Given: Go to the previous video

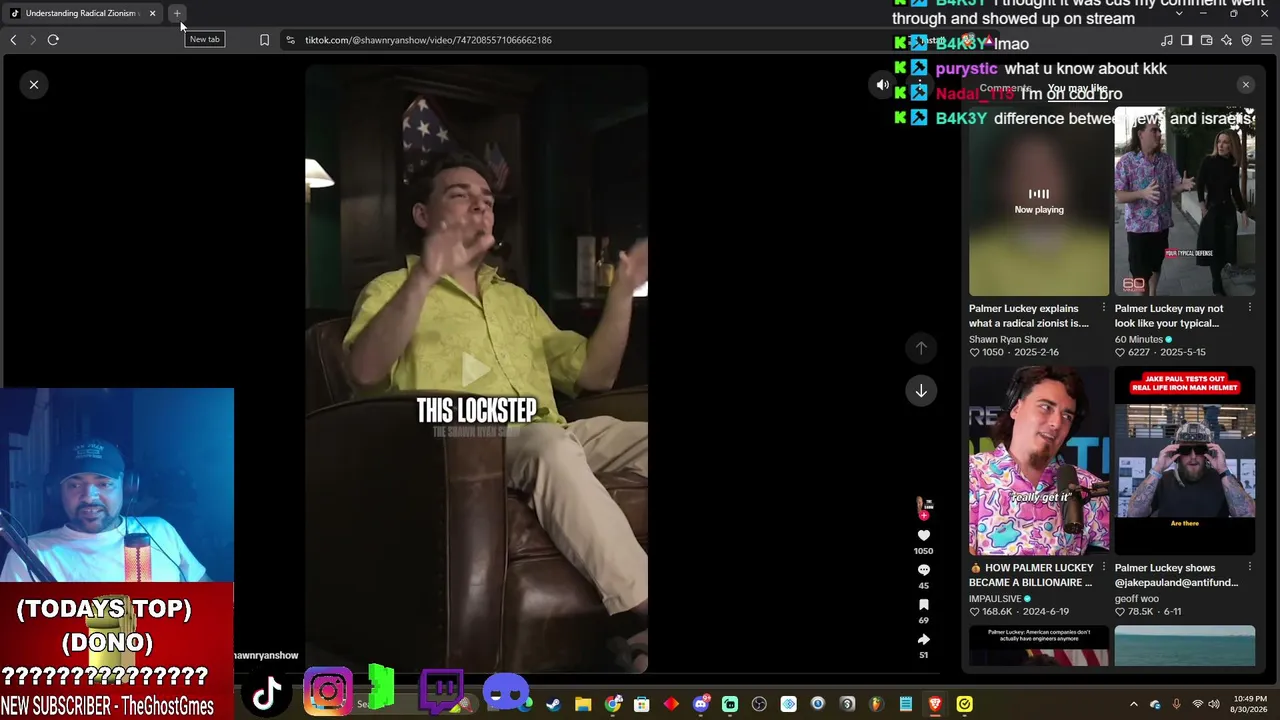Looking at the screenshot, I should [x=921, y=348].
